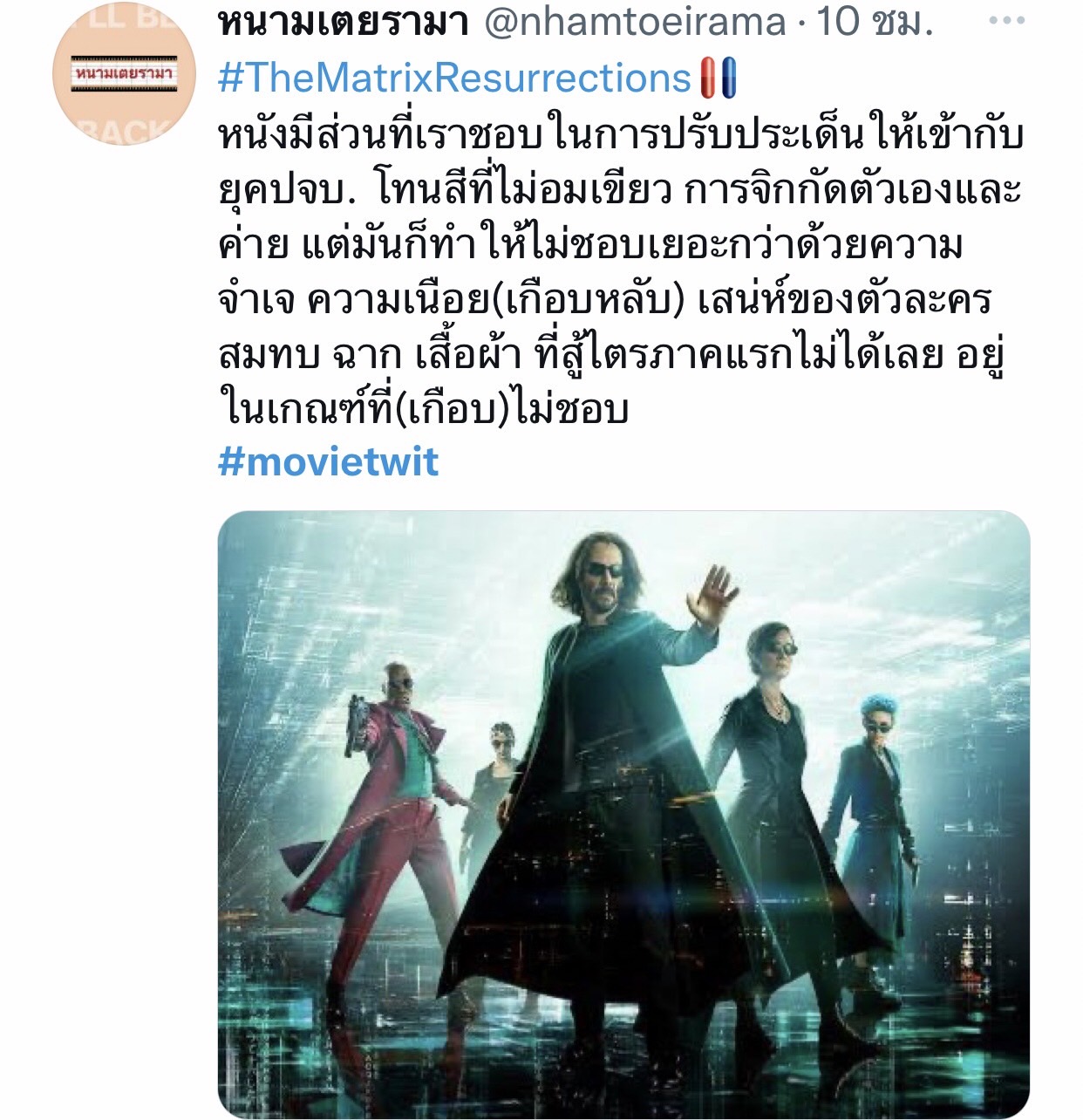Click the red and blue pill emoji

click(x=719, y=79)
